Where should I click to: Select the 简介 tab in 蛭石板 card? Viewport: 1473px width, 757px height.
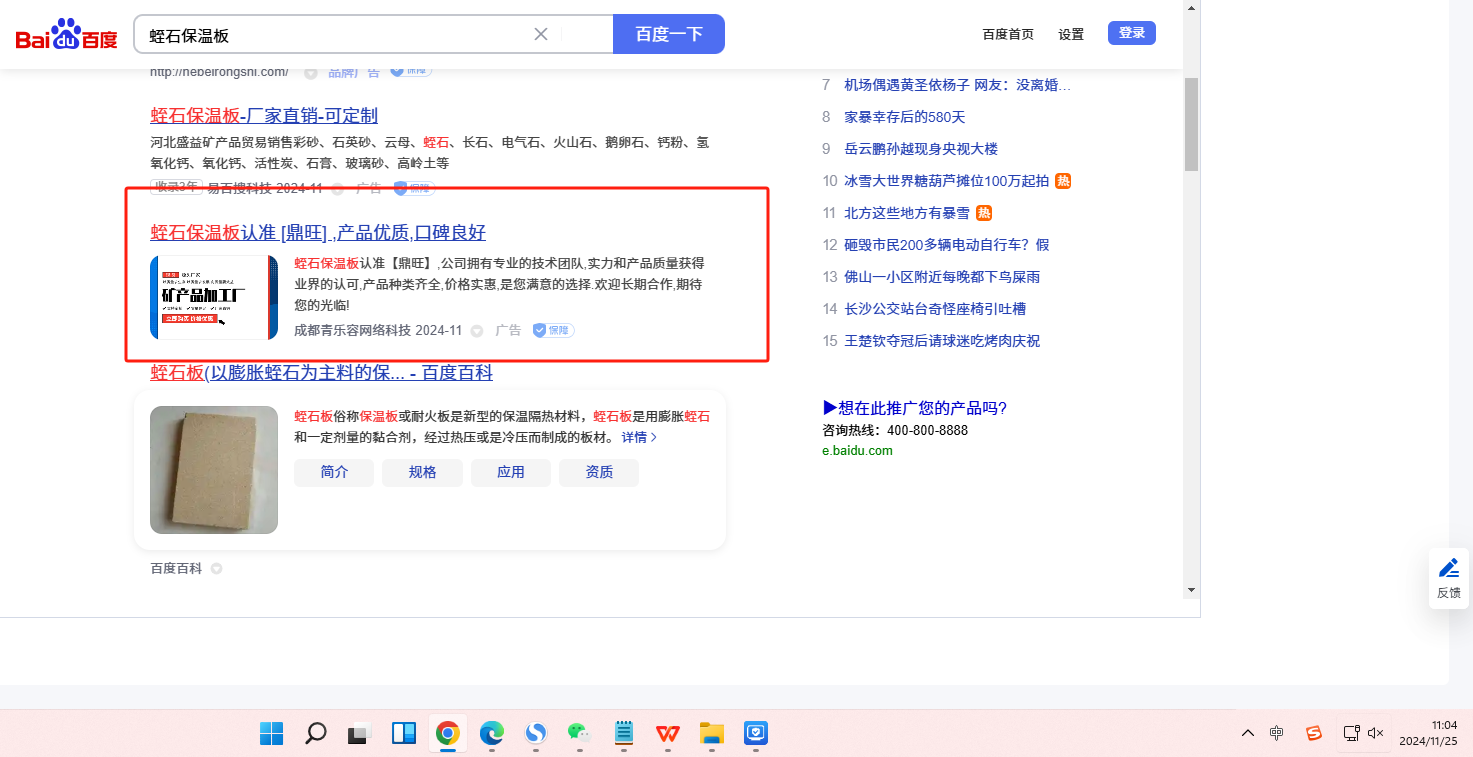coord(334,472)
